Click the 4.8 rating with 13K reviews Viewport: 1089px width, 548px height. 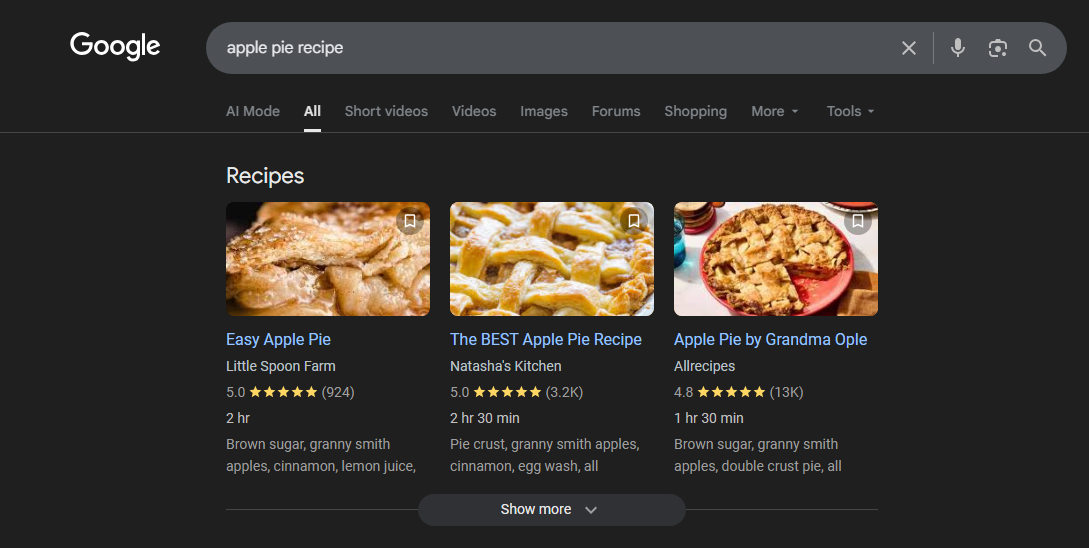point(738,392)
